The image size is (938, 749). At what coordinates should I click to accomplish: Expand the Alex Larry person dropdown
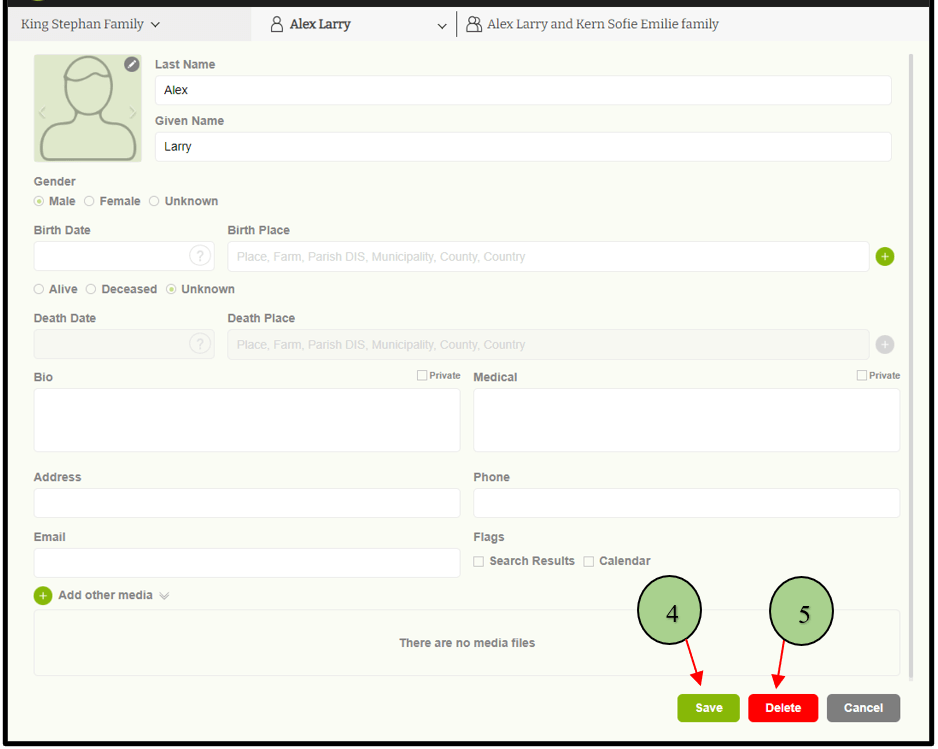(x=442, y=26)
